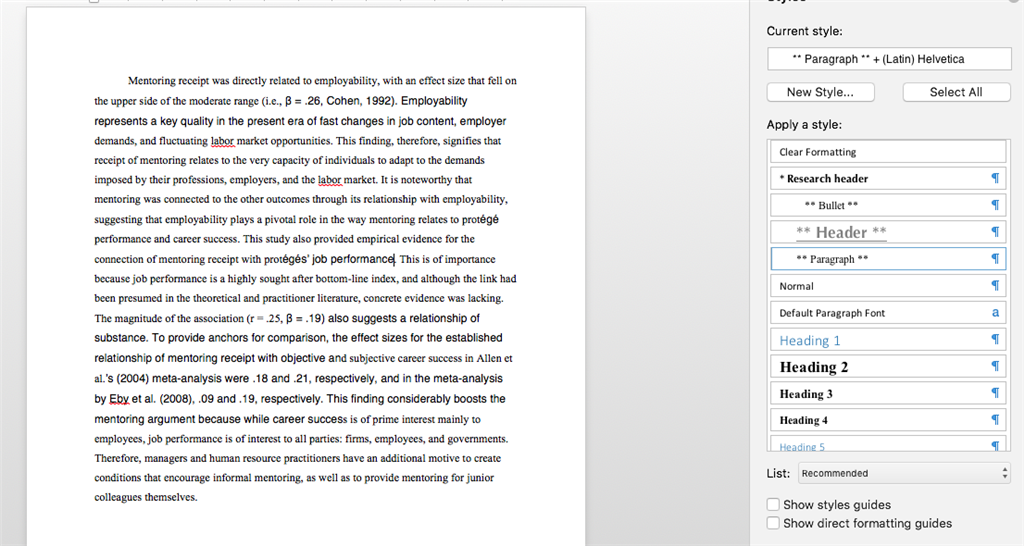The width and height of the screenshot is (1024, 546).
Task: Apply the Heading 4 style
Action: (x=888, y=420)
